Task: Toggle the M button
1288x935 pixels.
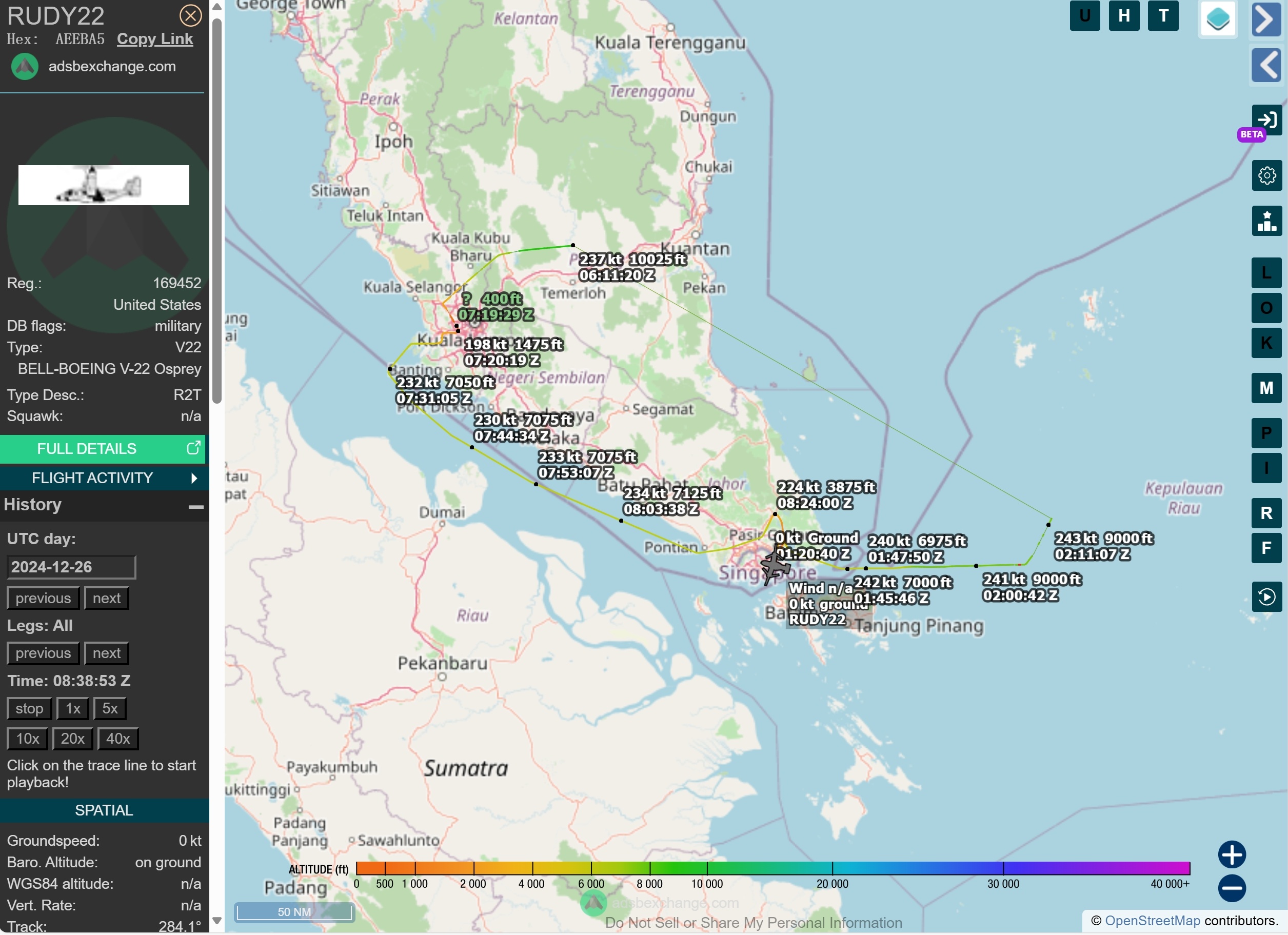Action: (1266, 388)
